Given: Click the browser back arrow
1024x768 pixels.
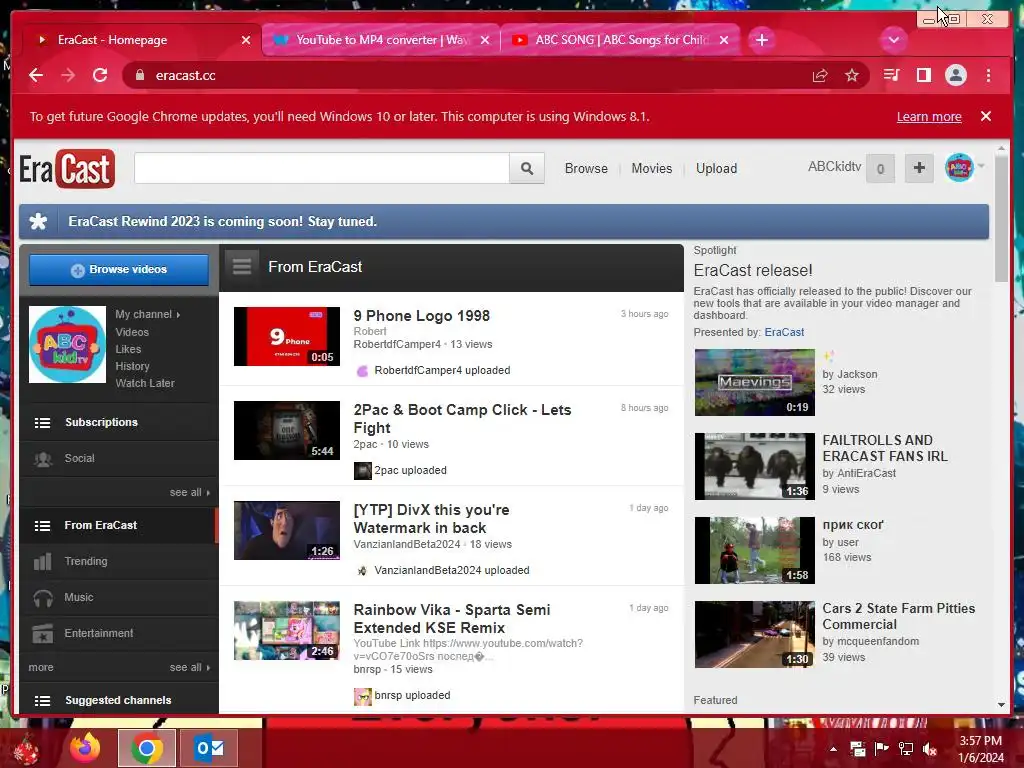Looking at the screenshot, I should coord(36,75).
